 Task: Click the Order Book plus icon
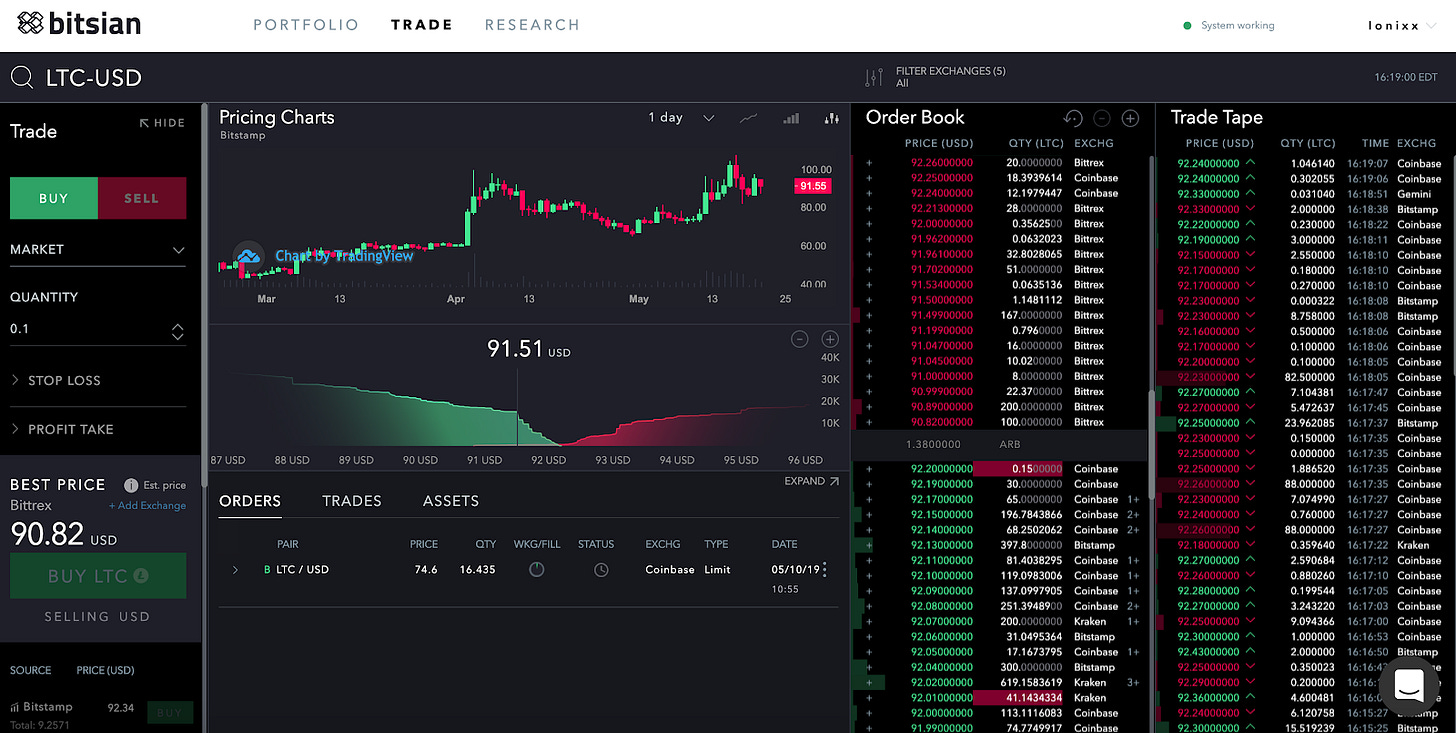[x=1130, y=118]
